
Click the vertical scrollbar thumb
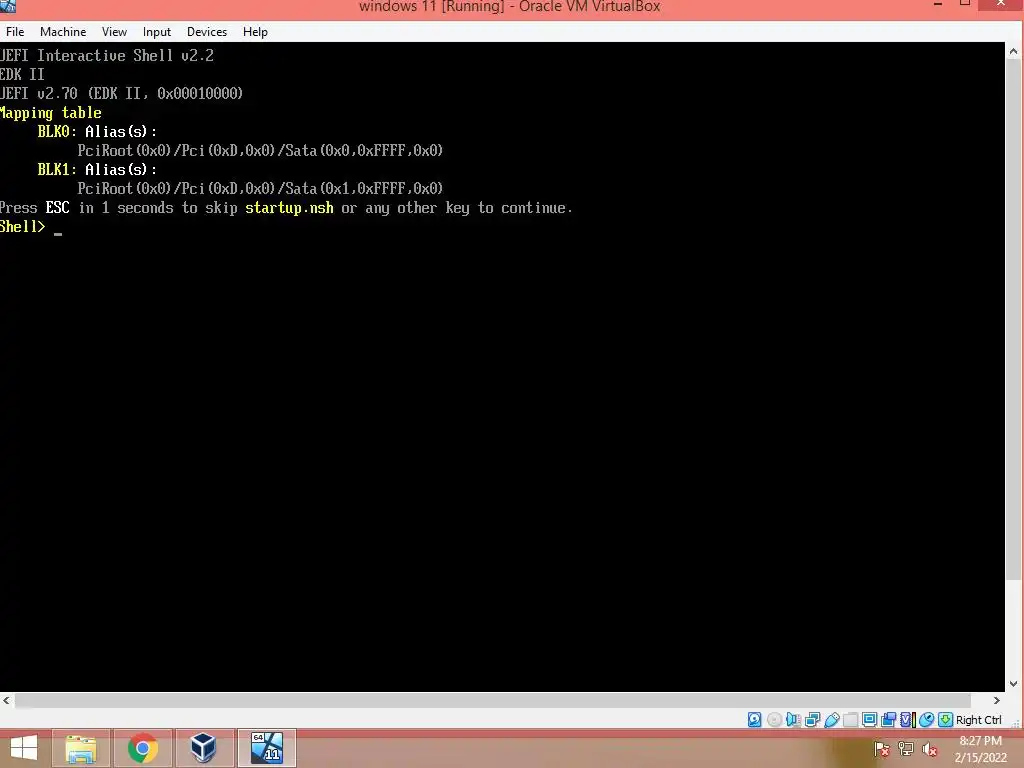[x=1013, y=320]
